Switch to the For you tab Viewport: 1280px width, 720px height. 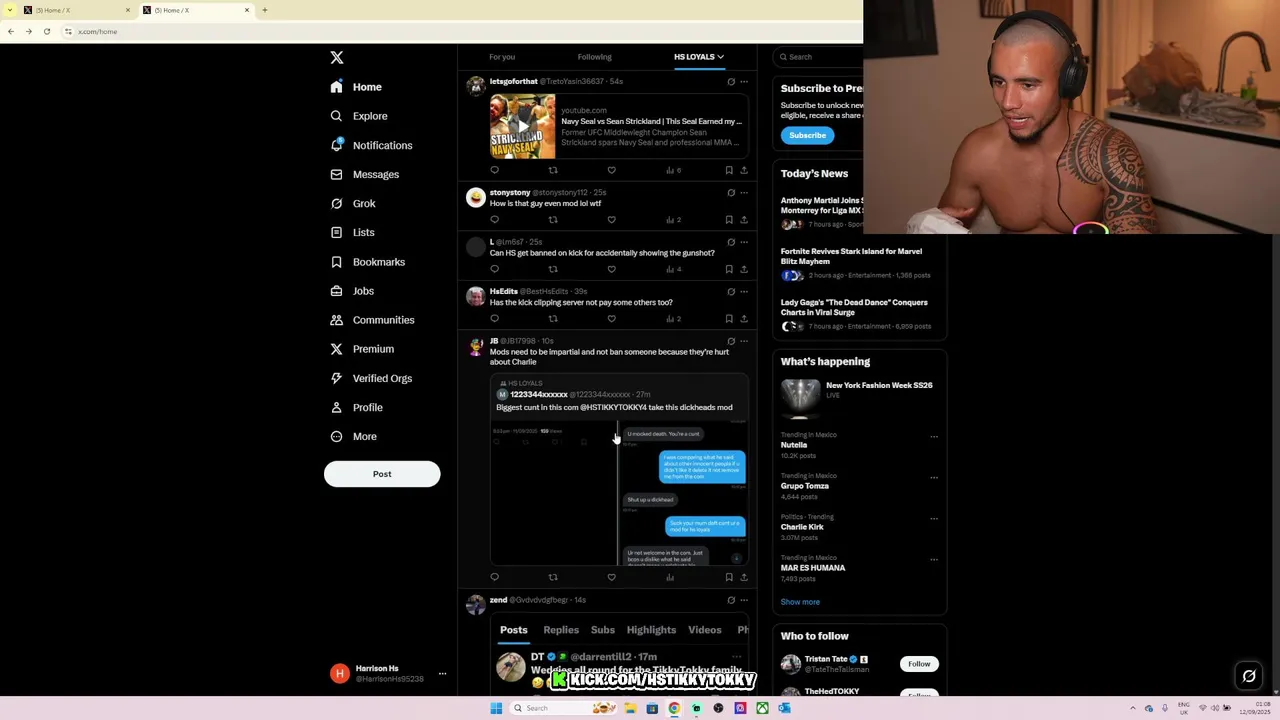[x=502, y=57]
